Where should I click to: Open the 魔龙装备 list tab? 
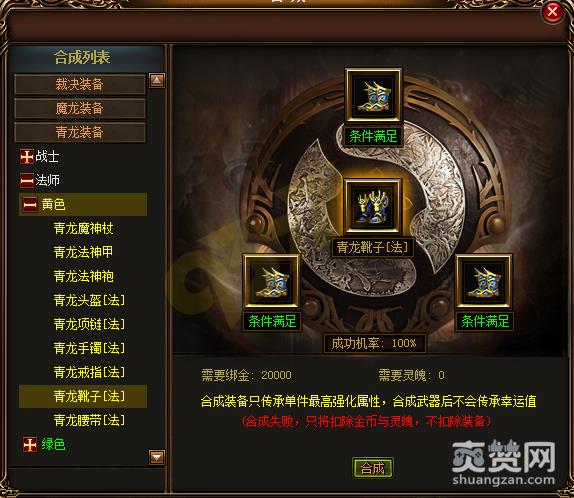click(x=79, y=108)
